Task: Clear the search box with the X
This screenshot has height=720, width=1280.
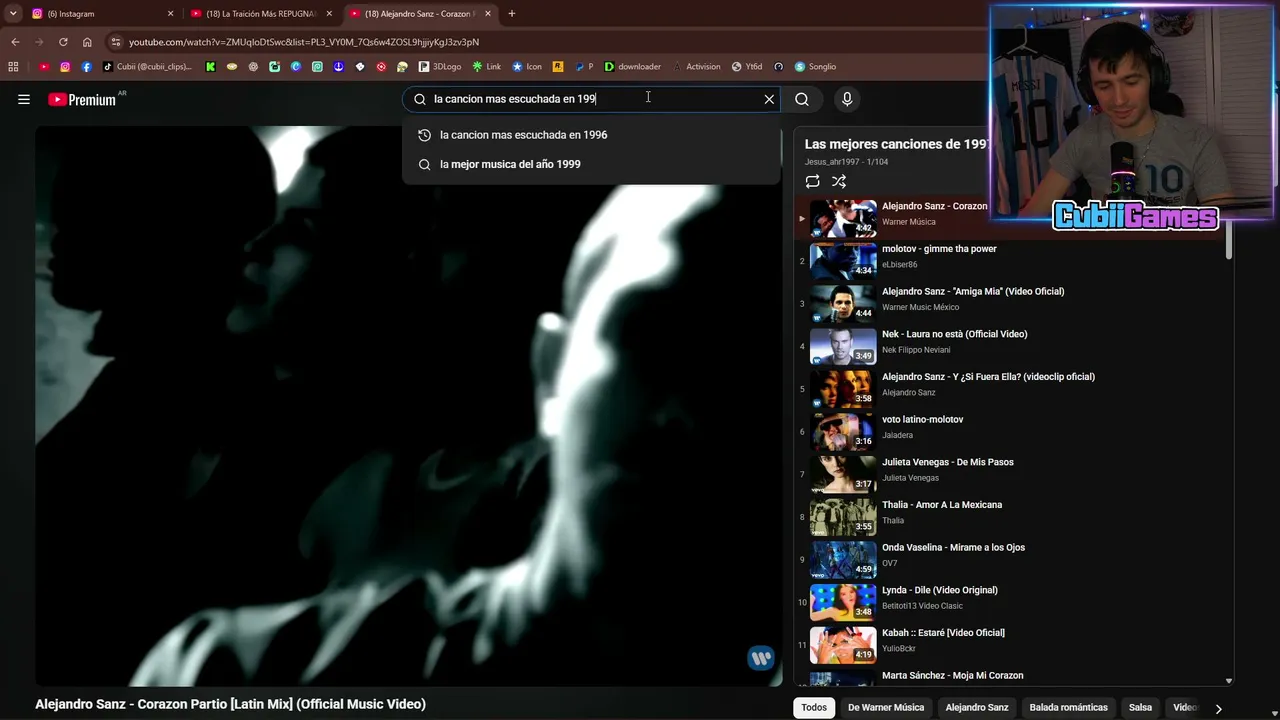Action: (x=769, y=99)
